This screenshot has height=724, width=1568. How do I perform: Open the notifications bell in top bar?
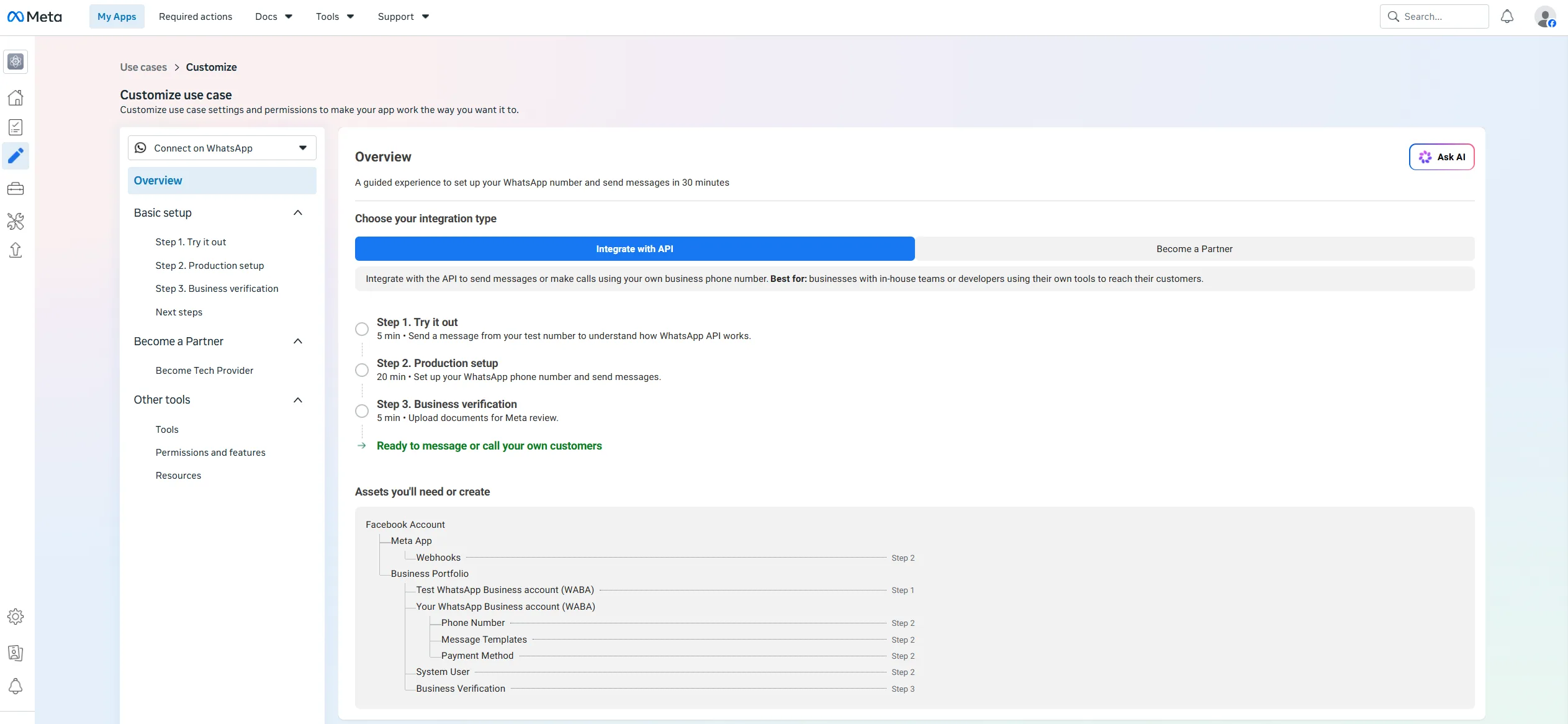tap(1507, 17)
